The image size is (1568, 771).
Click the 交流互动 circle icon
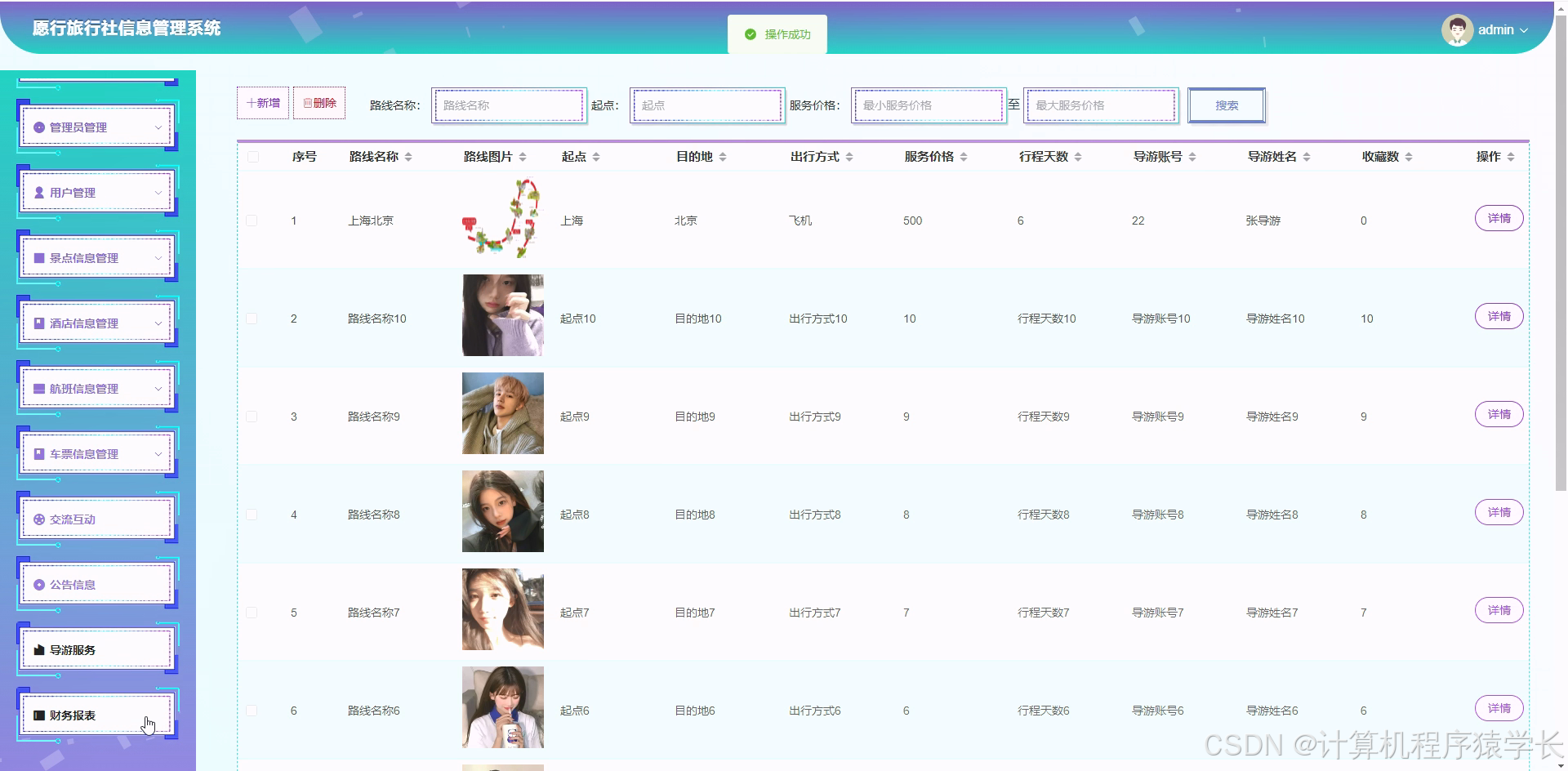point(39,519)
